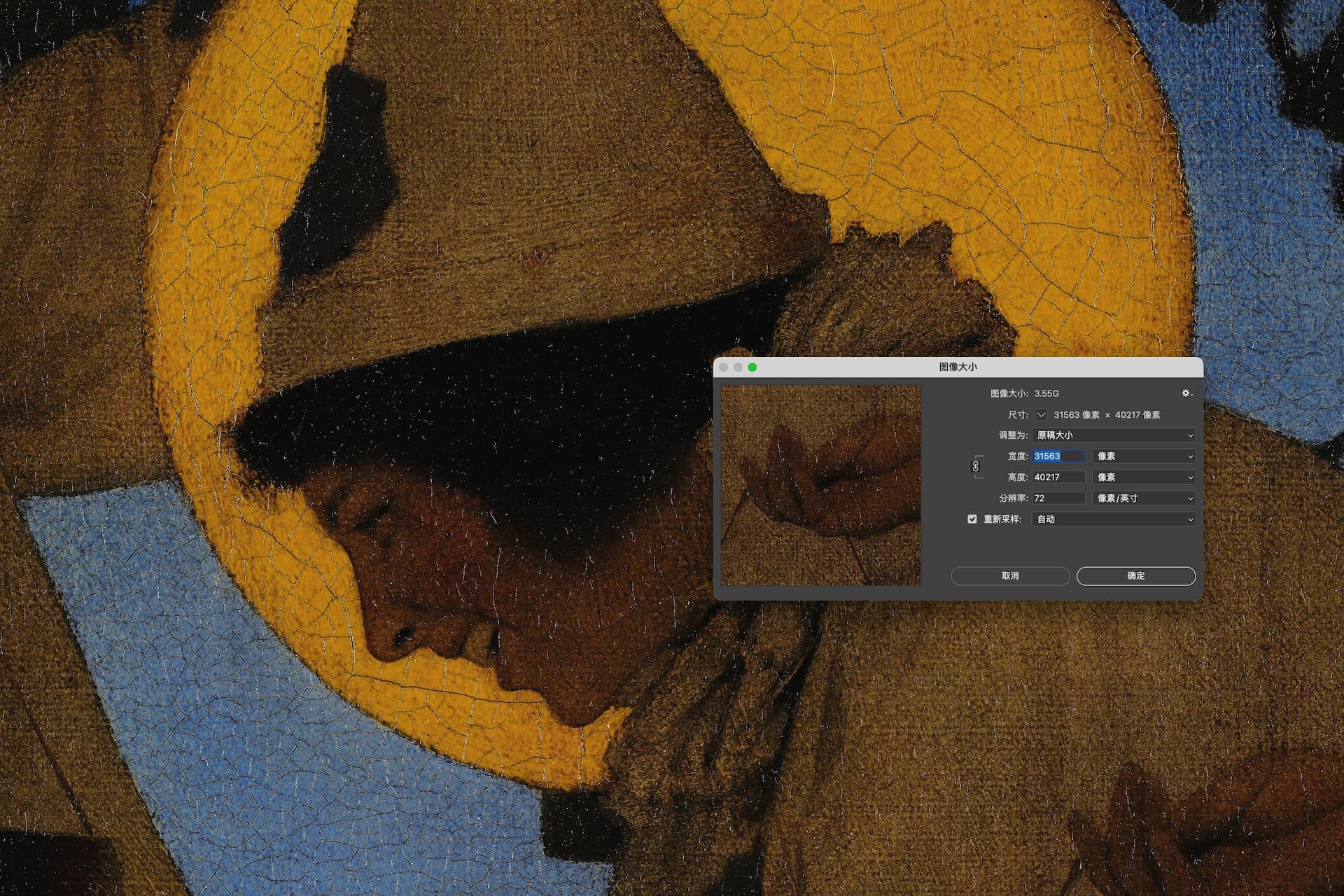This screenshot has height=896, width=1344.
Task: Open the 调整为 原稿大小 preset dropdown
Action: click(x=1114, y=435)
